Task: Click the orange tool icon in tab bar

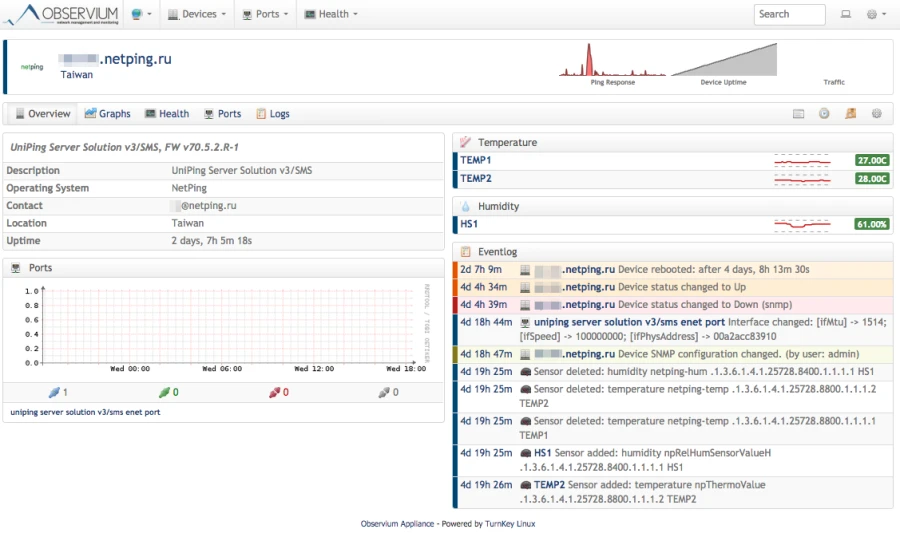Action: [851, 114]
